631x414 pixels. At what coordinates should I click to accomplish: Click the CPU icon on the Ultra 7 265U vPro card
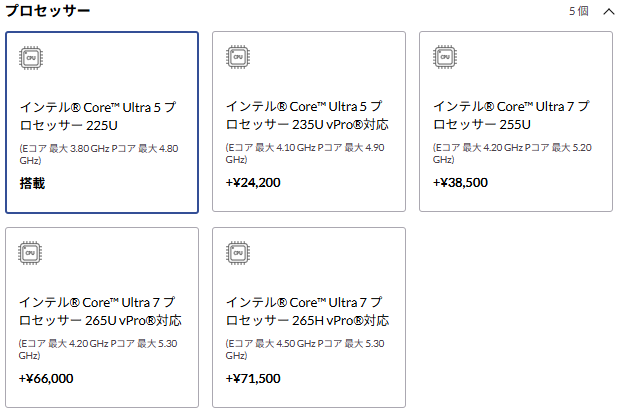point(32,253)
